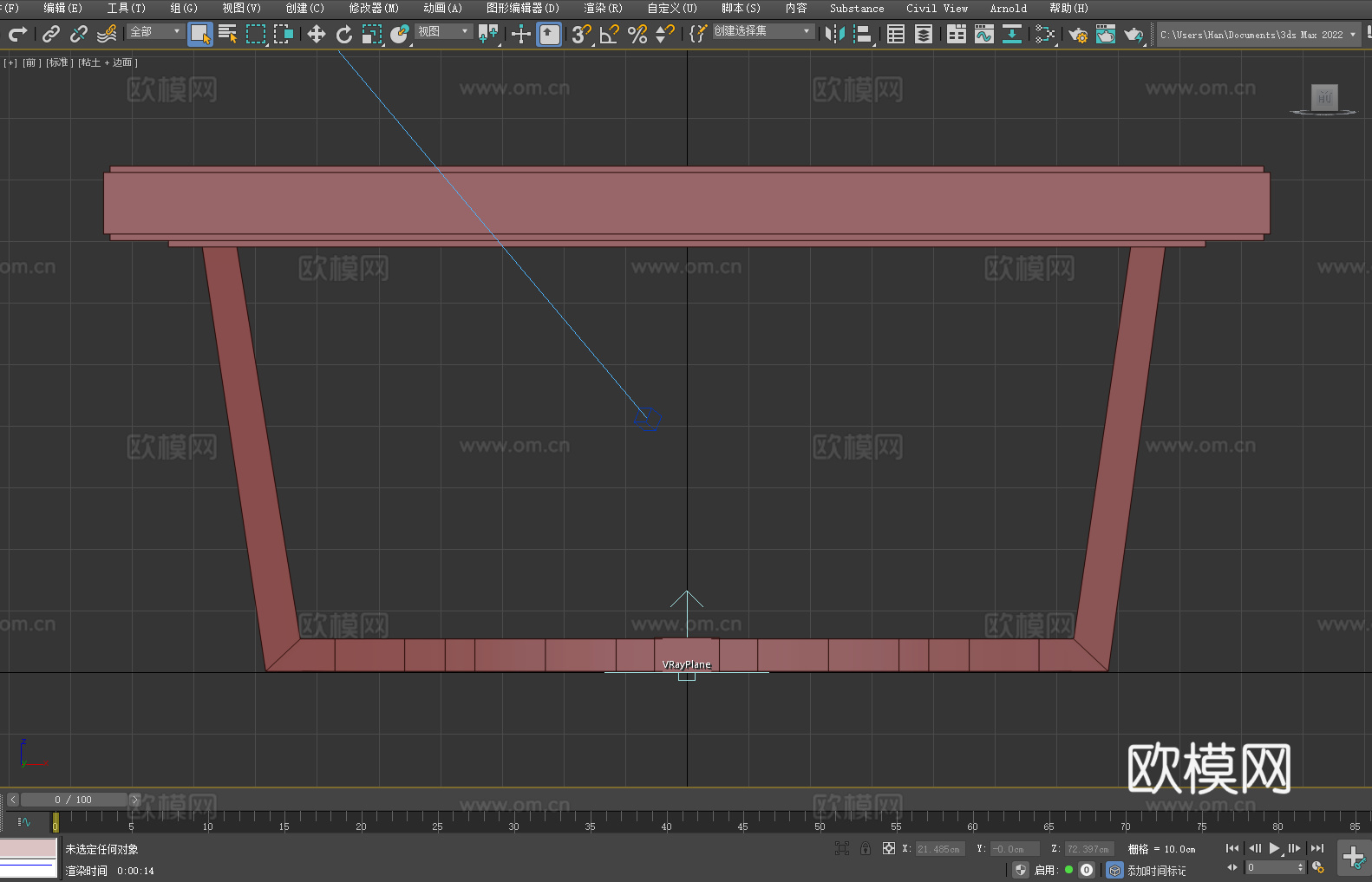Image resolution: width=1372 pixels, height=882 pixels.
Task: Click the X coordinate field
Action: coord(940,849)
